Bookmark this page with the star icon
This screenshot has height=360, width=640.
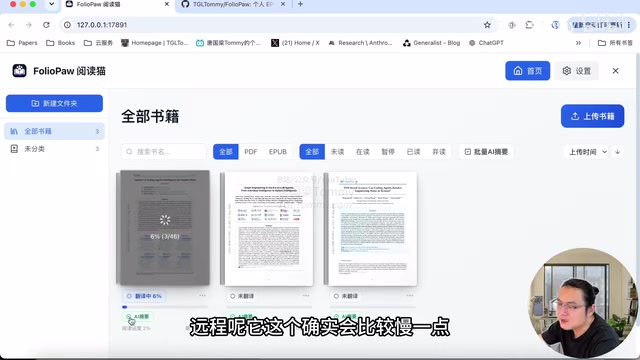click(x=487, y=25)
